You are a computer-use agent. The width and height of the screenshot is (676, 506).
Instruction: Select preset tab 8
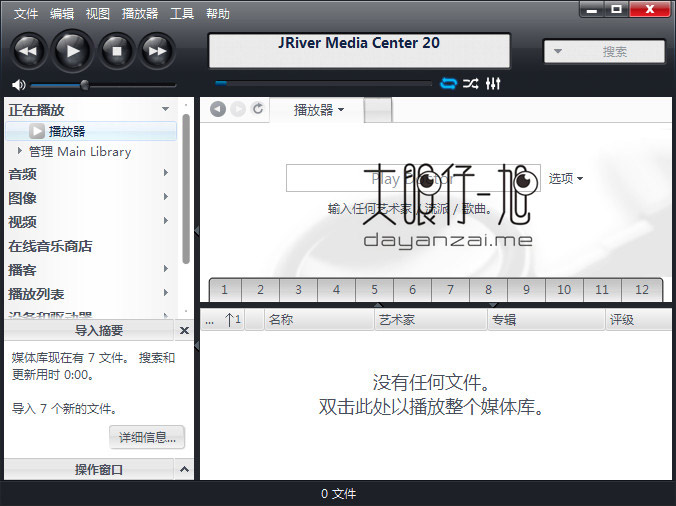(x=488, y=290)
